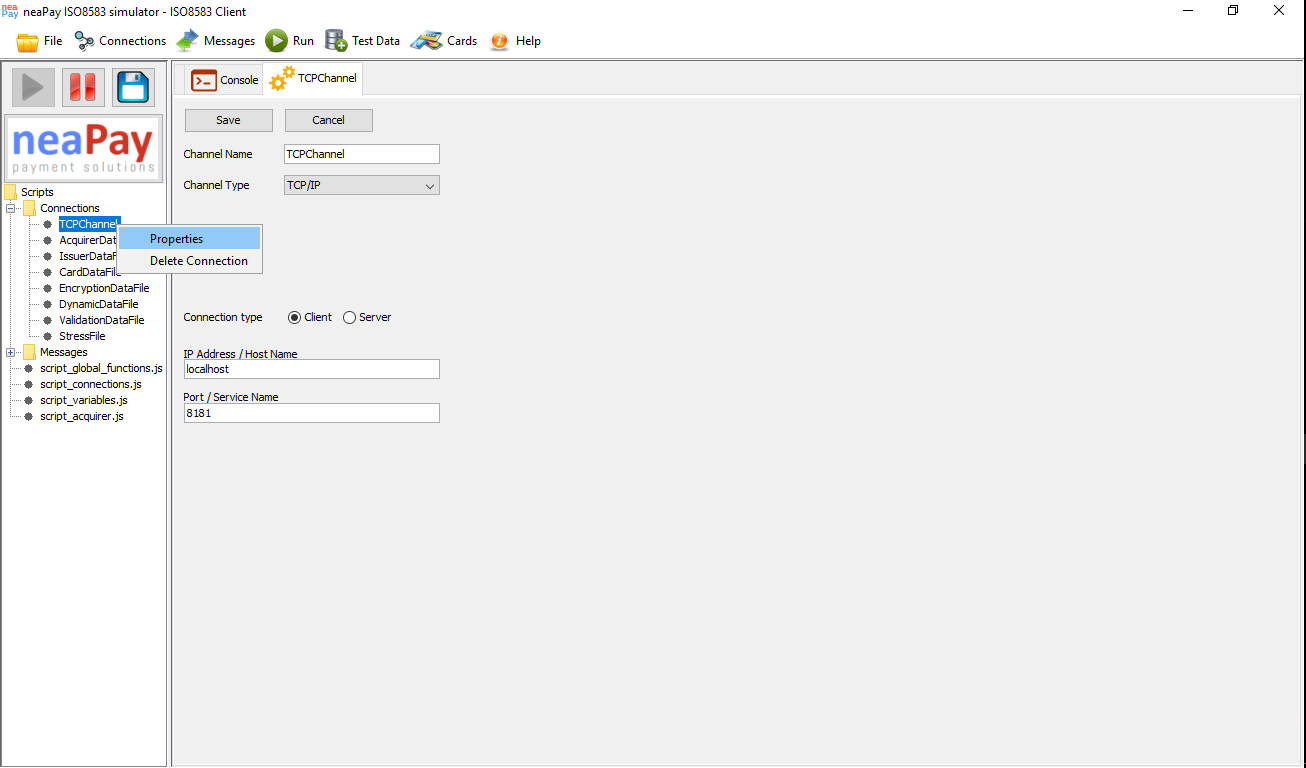This screenshot has width=1306, height=768.
Task: Click the Connections folder icon in the tree
Action: [x=29, y=208]
